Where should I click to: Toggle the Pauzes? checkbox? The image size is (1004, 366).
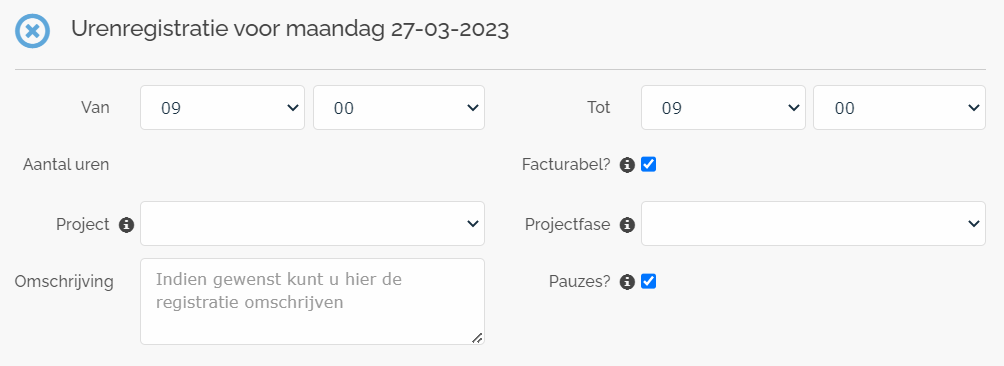[649, 281]
